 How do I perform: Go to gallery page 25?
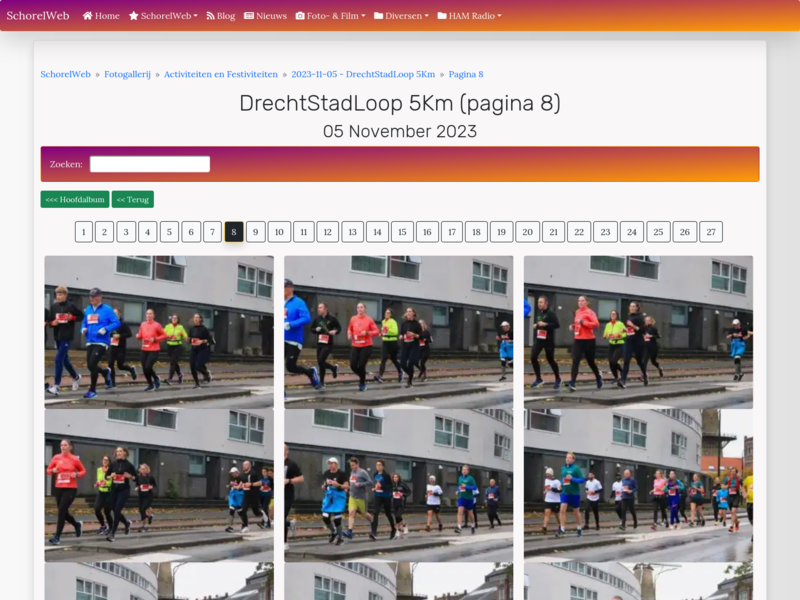(659, 232)
